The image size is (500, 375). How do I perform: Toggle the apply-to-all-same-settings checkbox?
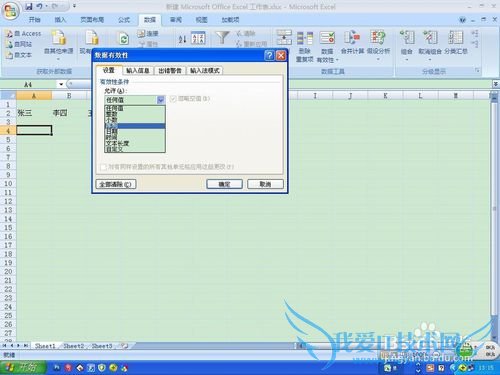coord(103,167)
